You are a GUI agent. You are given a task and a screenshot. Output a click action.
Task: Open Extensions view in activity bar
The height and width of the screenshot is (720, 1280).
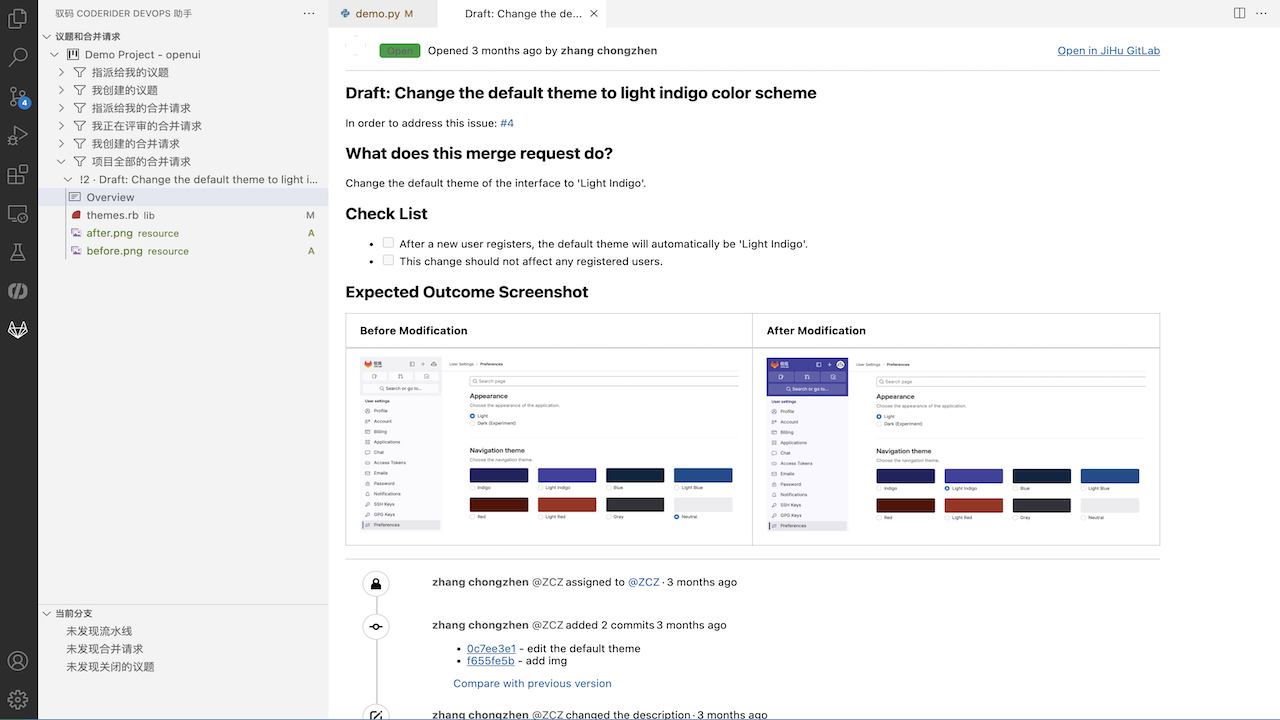[18, 175]
